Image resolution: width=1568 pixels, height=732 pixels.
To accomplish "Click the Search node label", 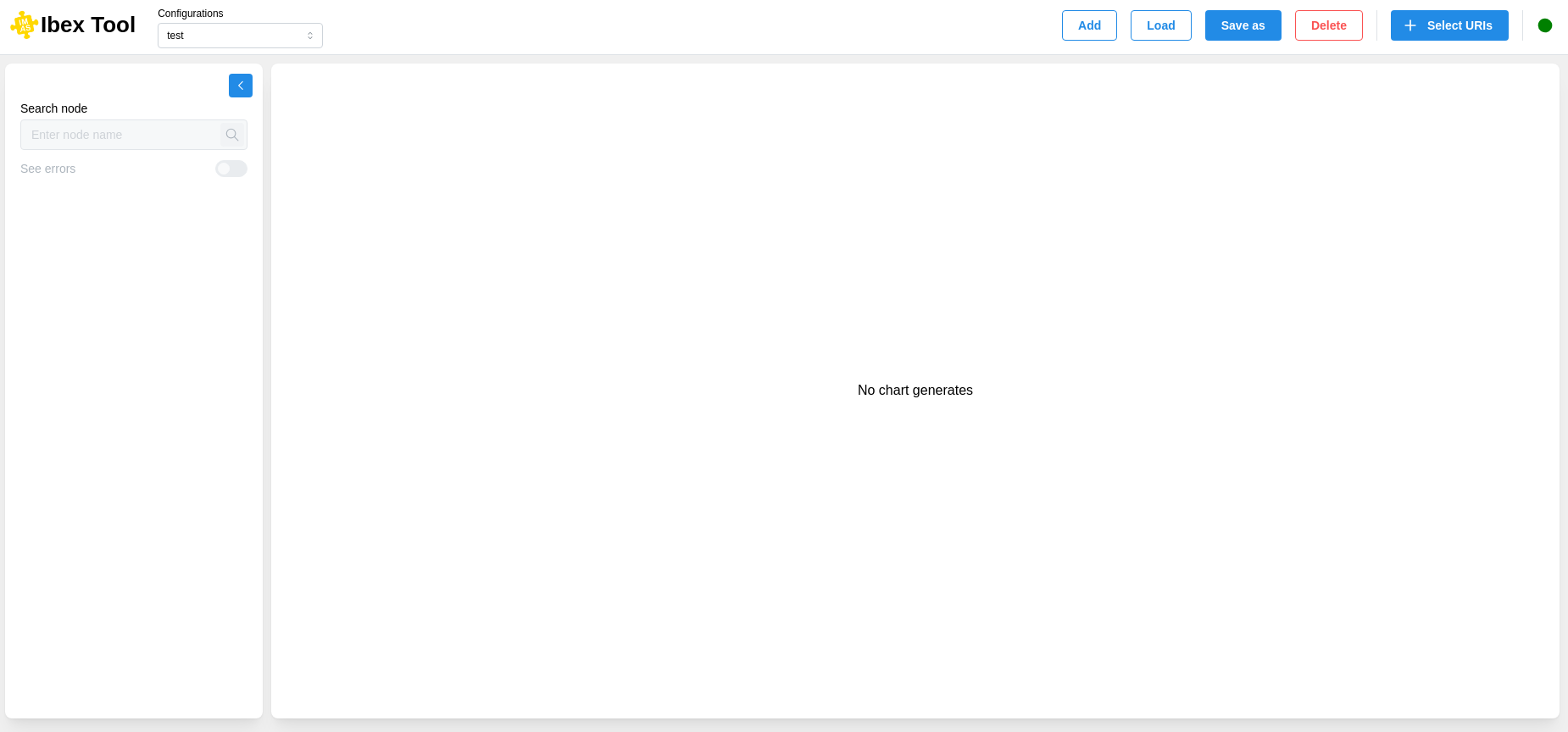I will tap(53, 108).
